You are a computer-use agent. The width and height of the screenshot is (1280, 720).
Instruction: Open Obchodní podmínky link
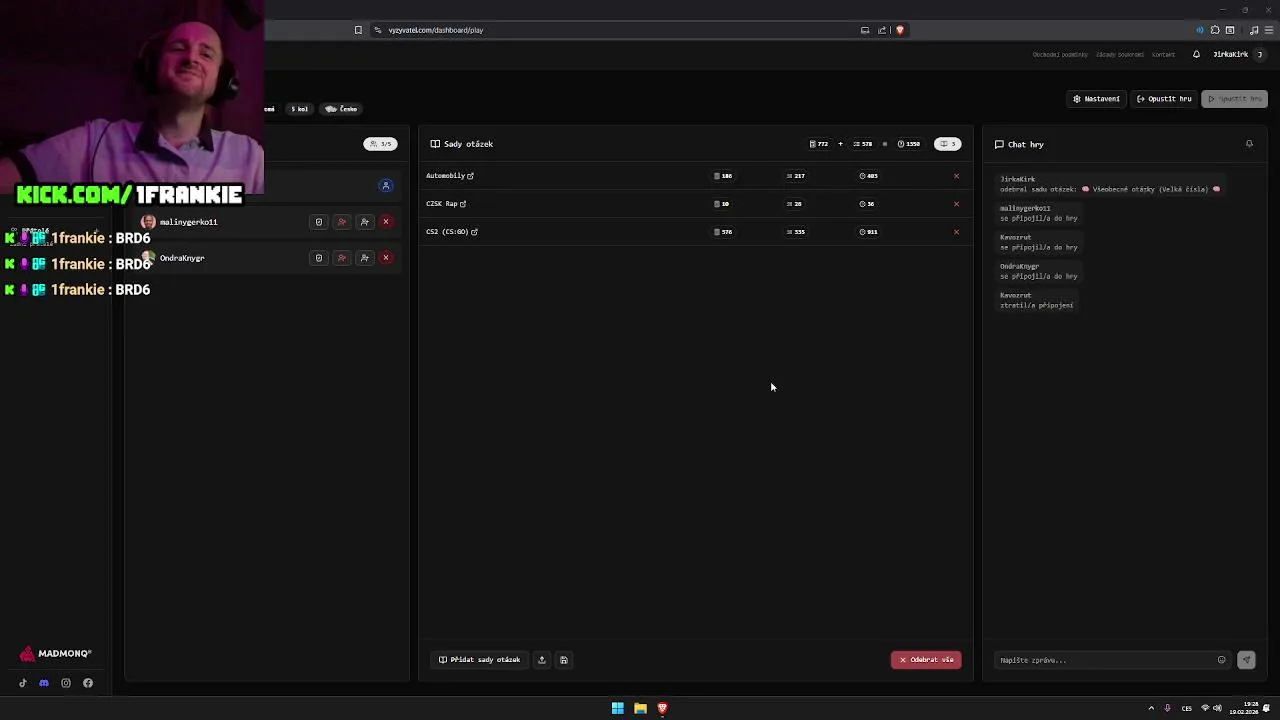(x=1060, y=54)
